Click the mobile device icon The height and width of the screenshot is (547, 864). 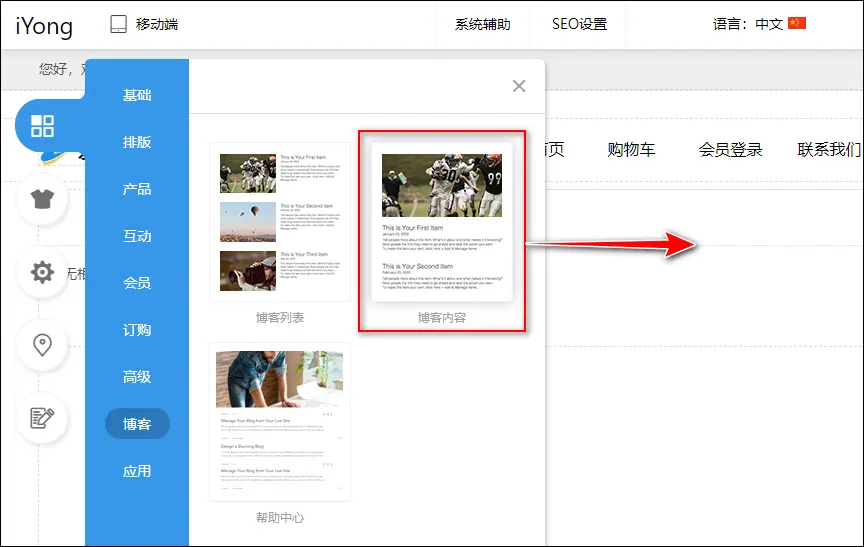119,24
